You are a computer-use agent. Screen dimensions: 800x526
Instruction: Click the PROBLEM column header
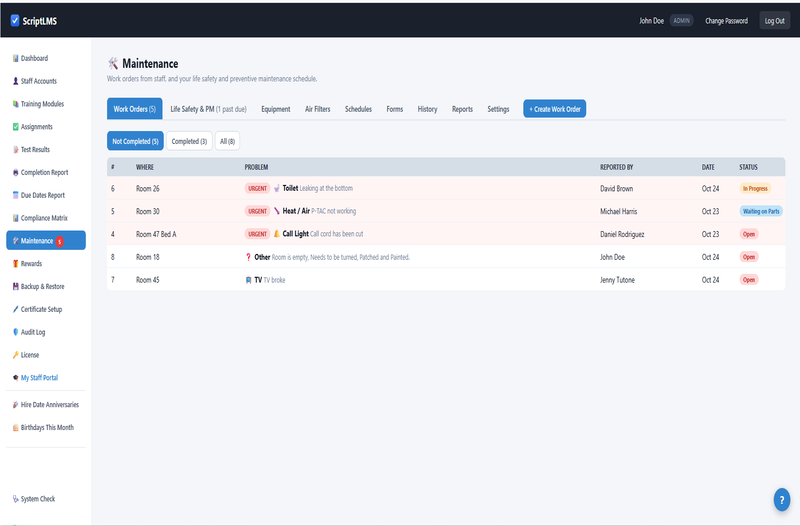point(256,167)
